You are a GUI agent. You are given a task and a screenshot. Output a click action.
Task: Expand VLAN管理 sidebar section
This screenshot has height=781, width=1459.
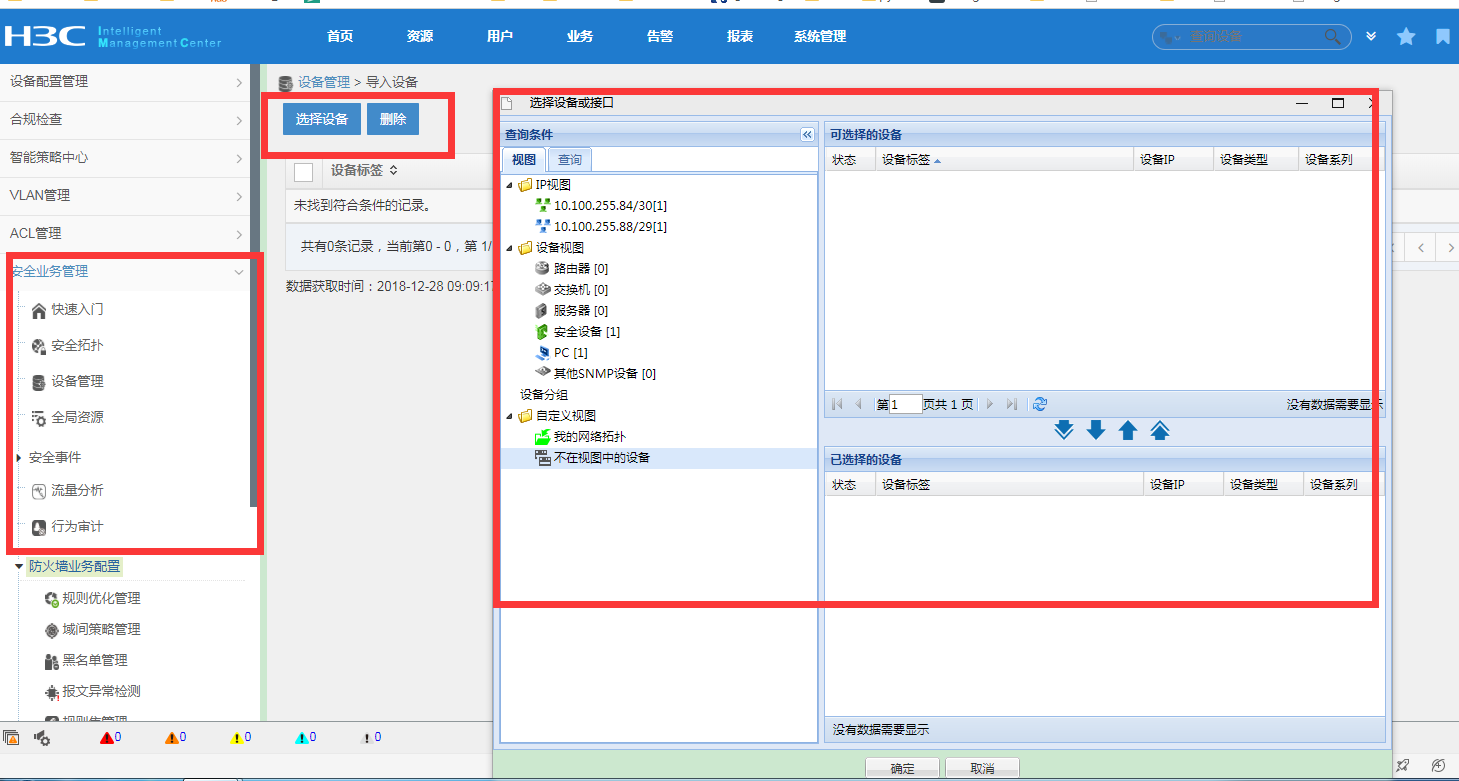(125, 195)
